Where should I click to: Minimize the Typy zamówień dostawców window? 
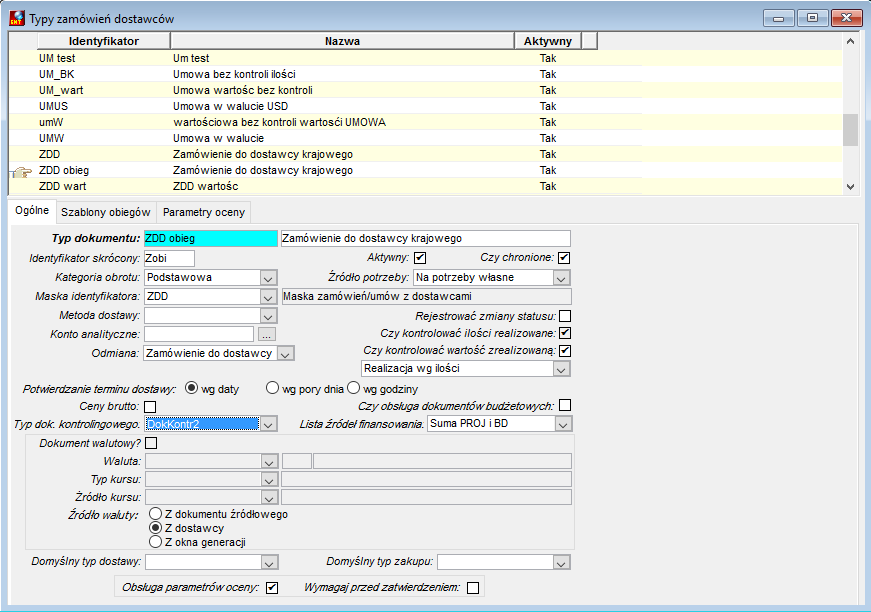tap(779, 18)
